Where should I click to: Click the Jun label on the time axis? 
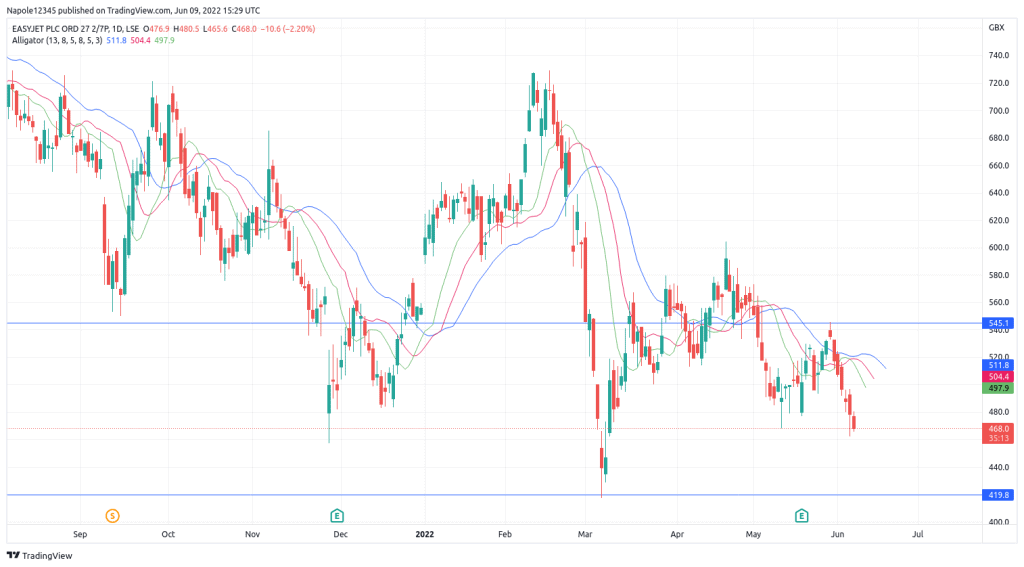click(837, 534)
